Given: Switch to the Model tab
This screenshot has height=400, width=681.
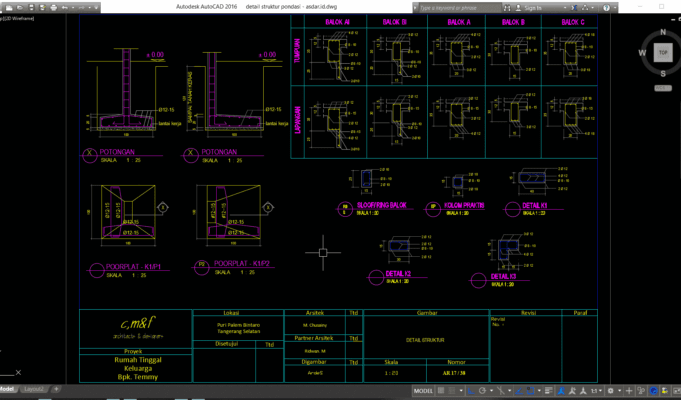Looking at the screenshot, I should (7, 389).
